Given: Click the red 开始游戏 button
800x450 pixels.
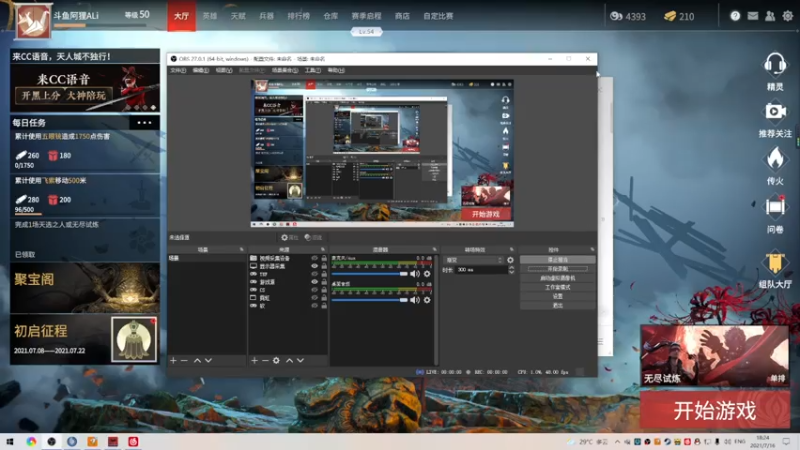Looking at the screenshot, I should point(715,410).
